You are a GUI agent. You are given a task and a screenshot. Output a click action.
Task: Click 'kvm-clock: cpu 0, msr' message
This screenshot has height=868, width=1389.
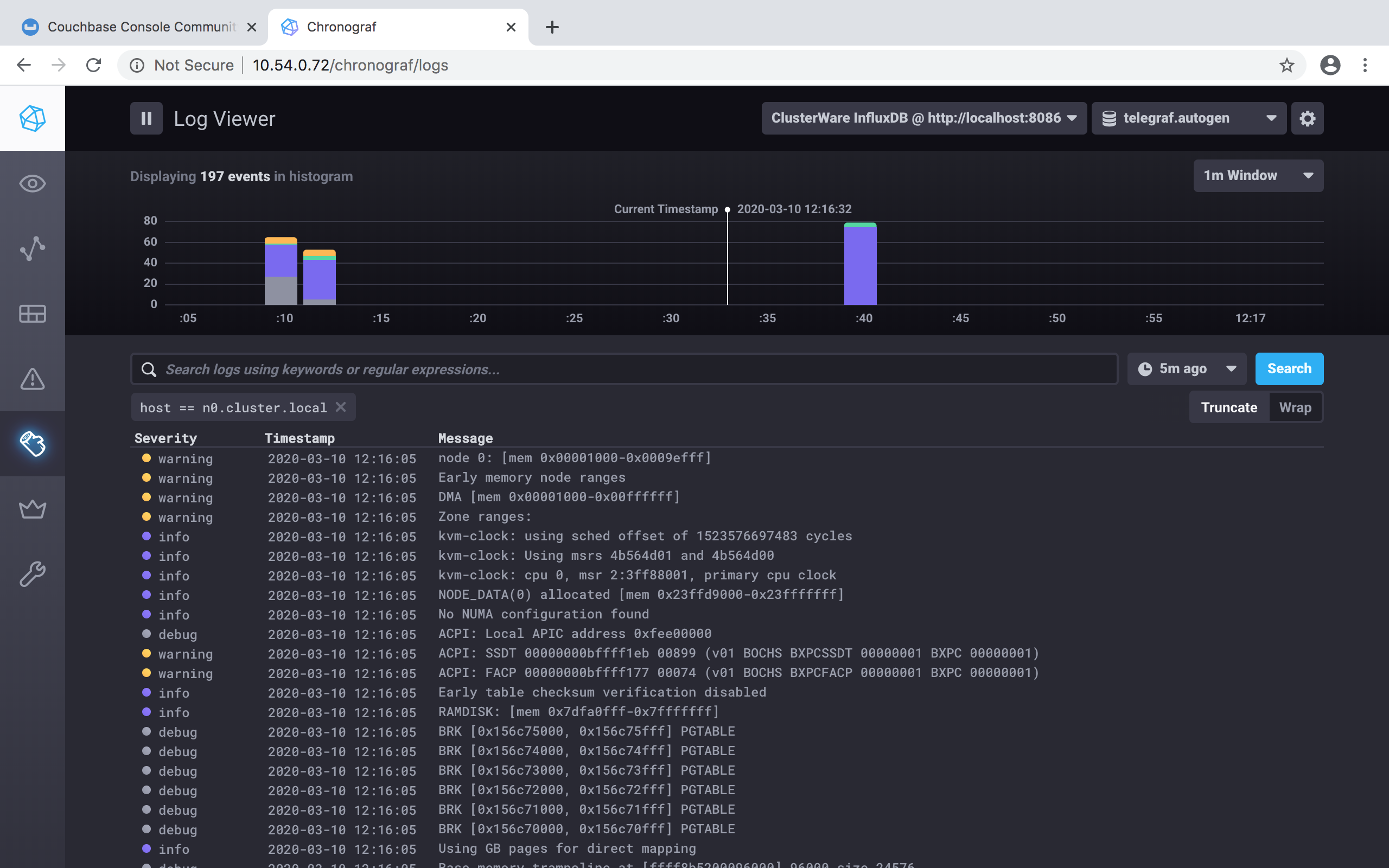637,575
